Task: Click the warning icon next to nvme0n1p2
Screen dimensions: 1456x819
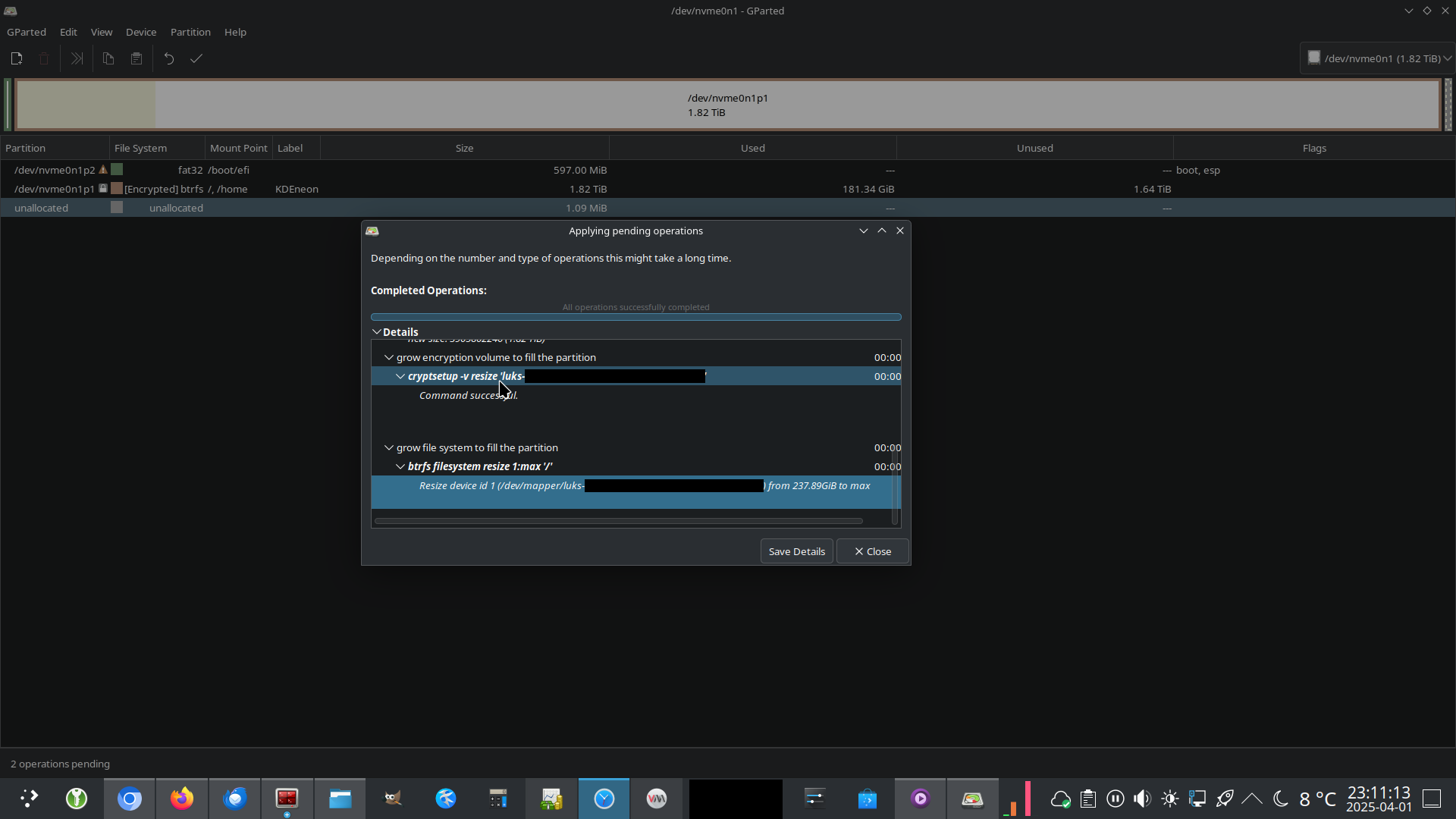Action: (103, 170)
